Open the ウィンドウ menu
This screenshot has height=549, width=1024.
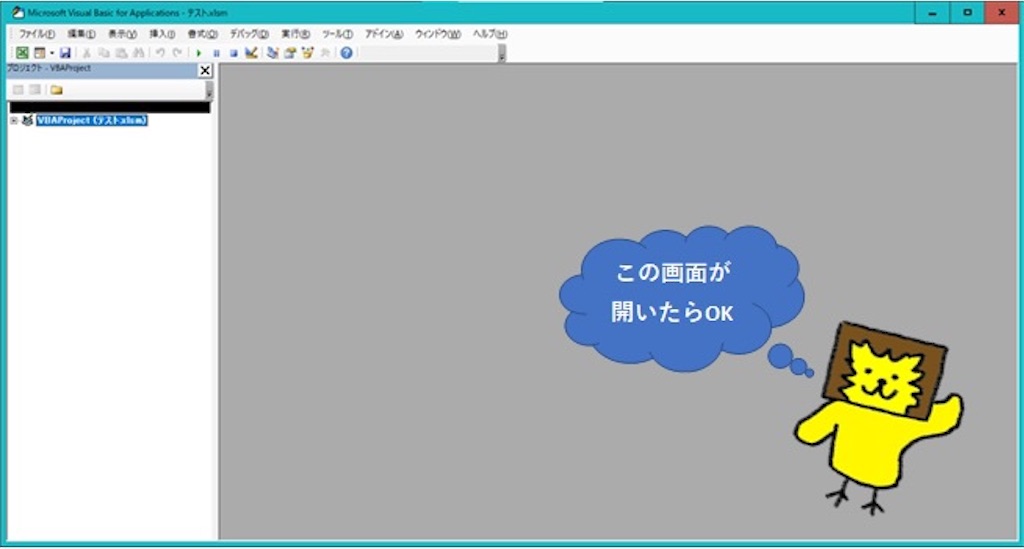[438, 34]
